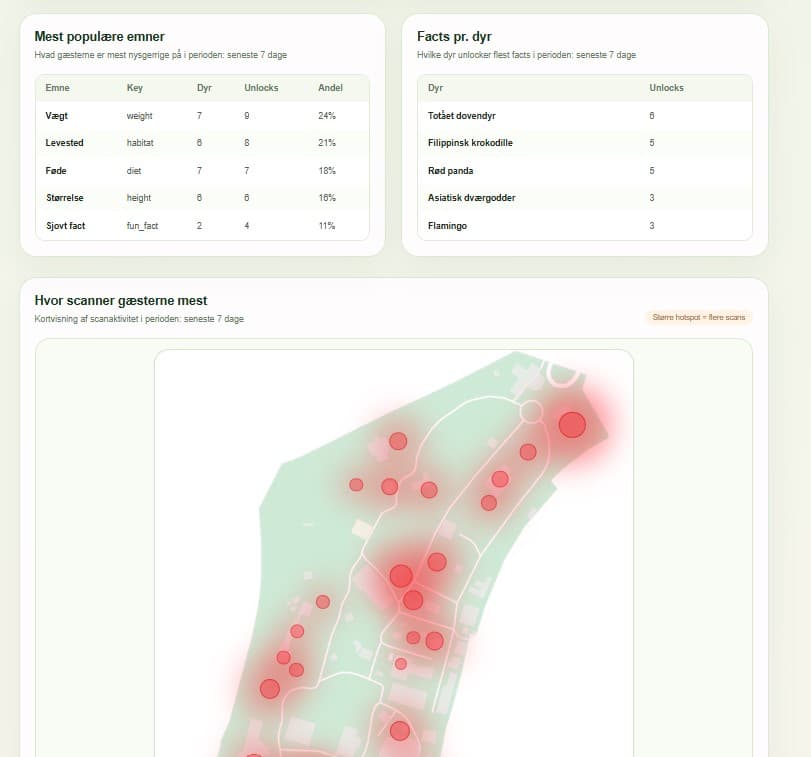Screen dimensions: 811x757
Task: Click the Størrelse height row
Action: [x=202, y=198]
